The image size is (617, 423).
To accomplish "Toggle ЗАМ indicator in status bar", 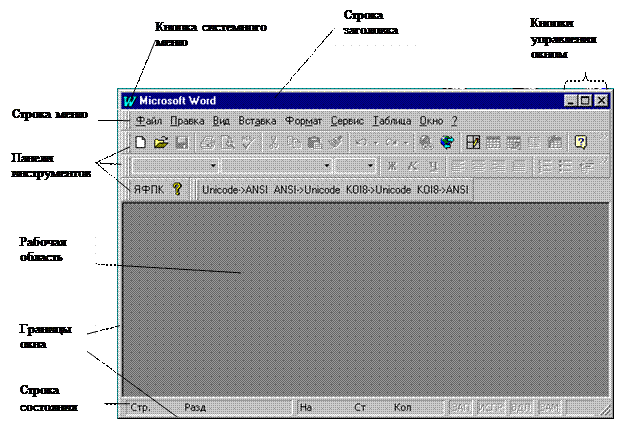I will point(550,407).
